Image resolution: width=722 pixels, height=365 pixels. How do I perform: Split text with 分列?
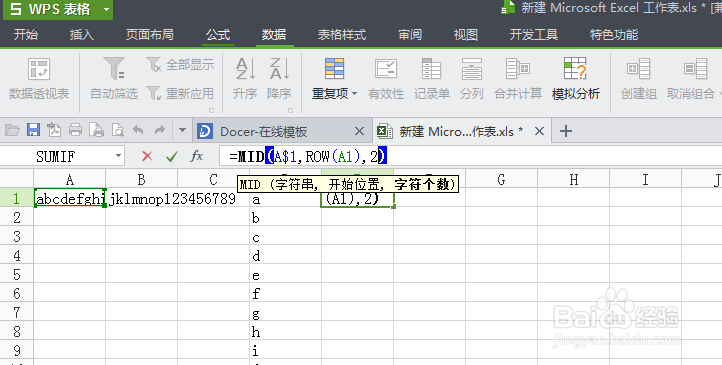pyautogui.click(x=472, y=79)
